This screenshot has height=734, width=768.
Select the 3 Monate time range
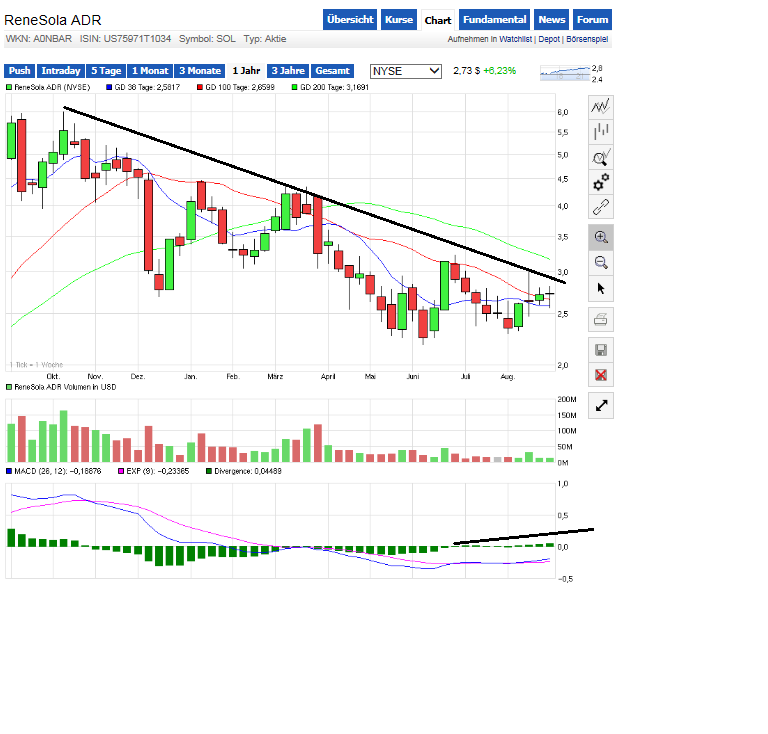click(x=200, y=71)
